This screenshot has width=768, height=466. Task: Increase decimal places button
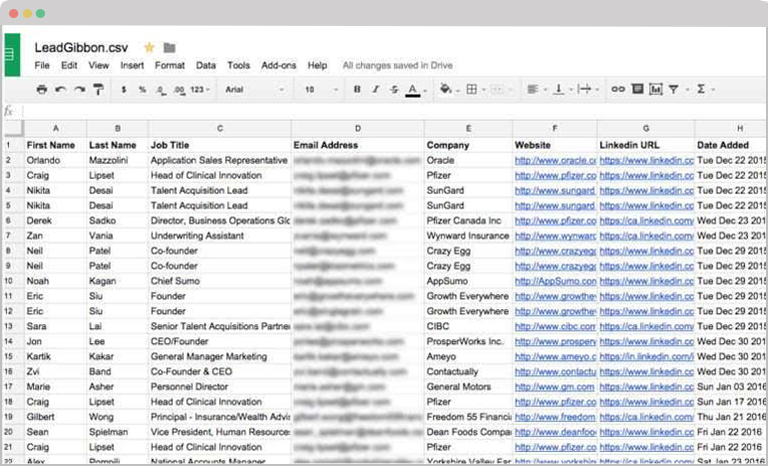pos(179,90)
